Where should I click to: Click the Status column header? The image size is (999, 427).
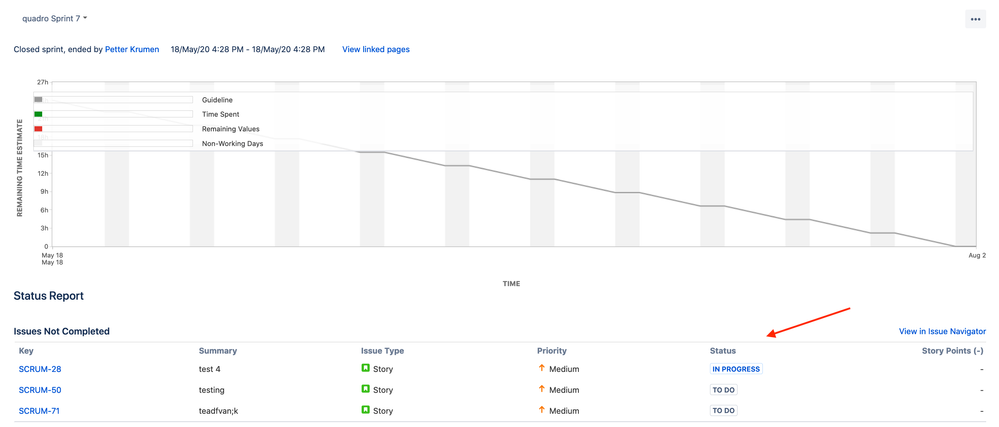coord(722,351)
